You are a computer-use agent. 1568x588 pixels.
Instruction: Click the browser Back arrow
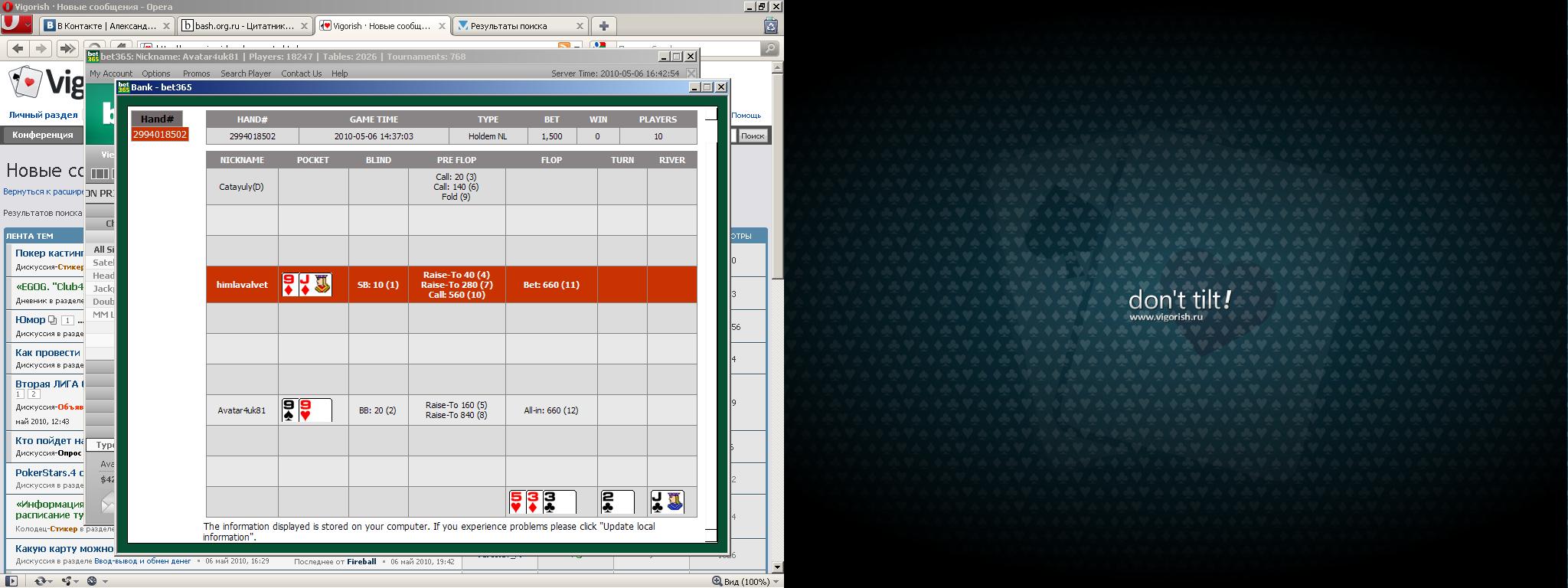click(x=18, y=48)
